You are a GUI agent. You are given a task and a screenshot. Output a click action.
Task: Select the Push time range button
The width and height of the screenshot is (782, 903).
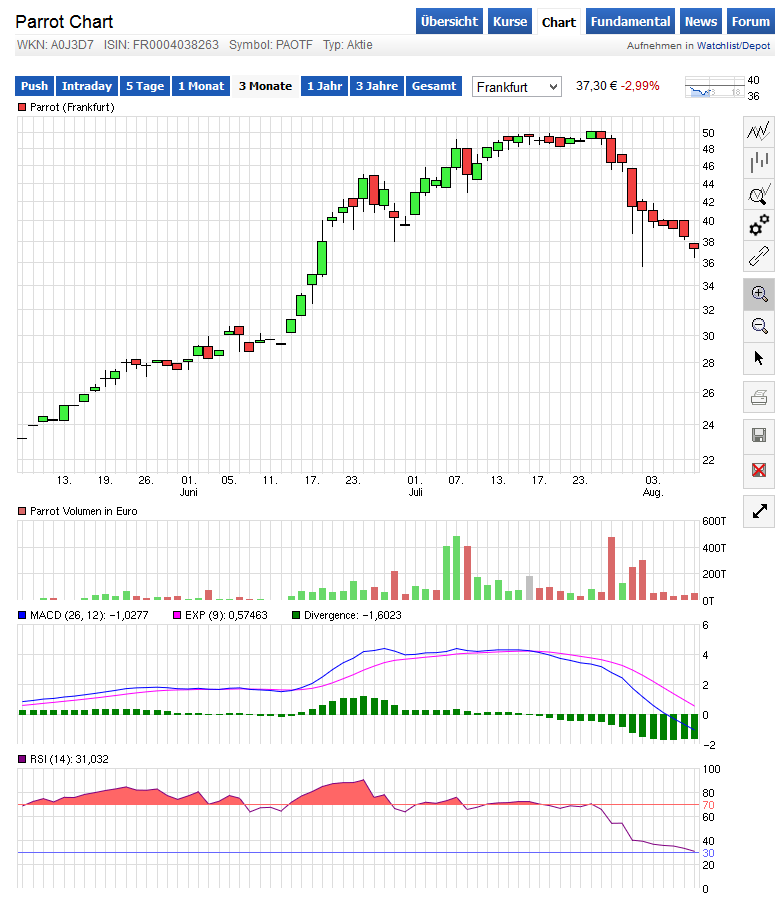point(35,86)
